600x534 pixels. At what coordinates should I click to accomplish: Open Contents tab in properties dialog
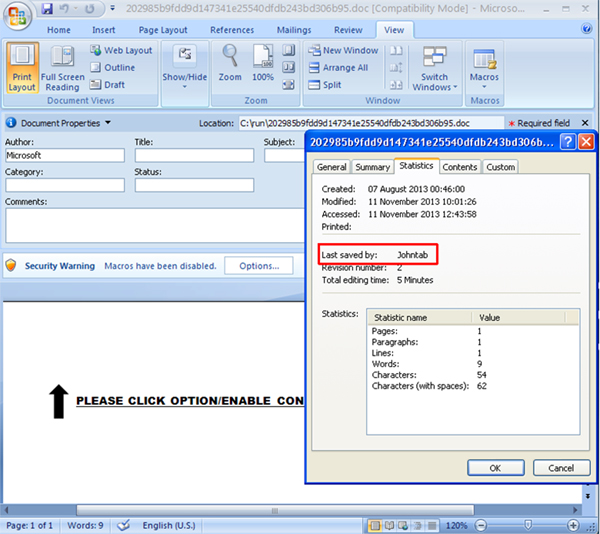click(x=460, y=167)
